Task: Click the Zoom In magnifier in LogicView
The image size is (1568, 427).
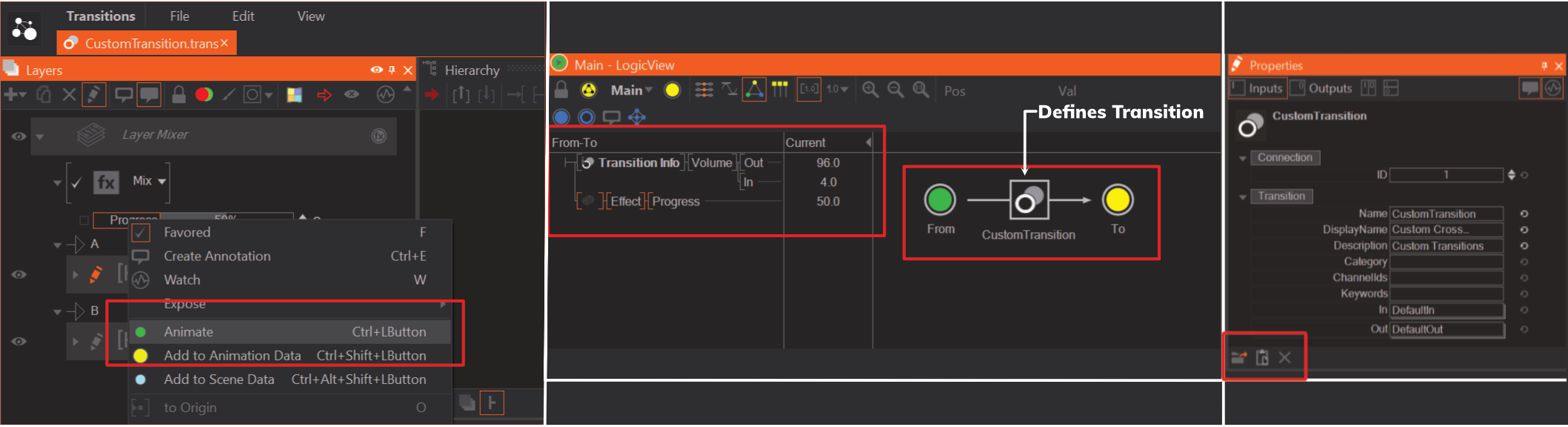Action: 870,90
